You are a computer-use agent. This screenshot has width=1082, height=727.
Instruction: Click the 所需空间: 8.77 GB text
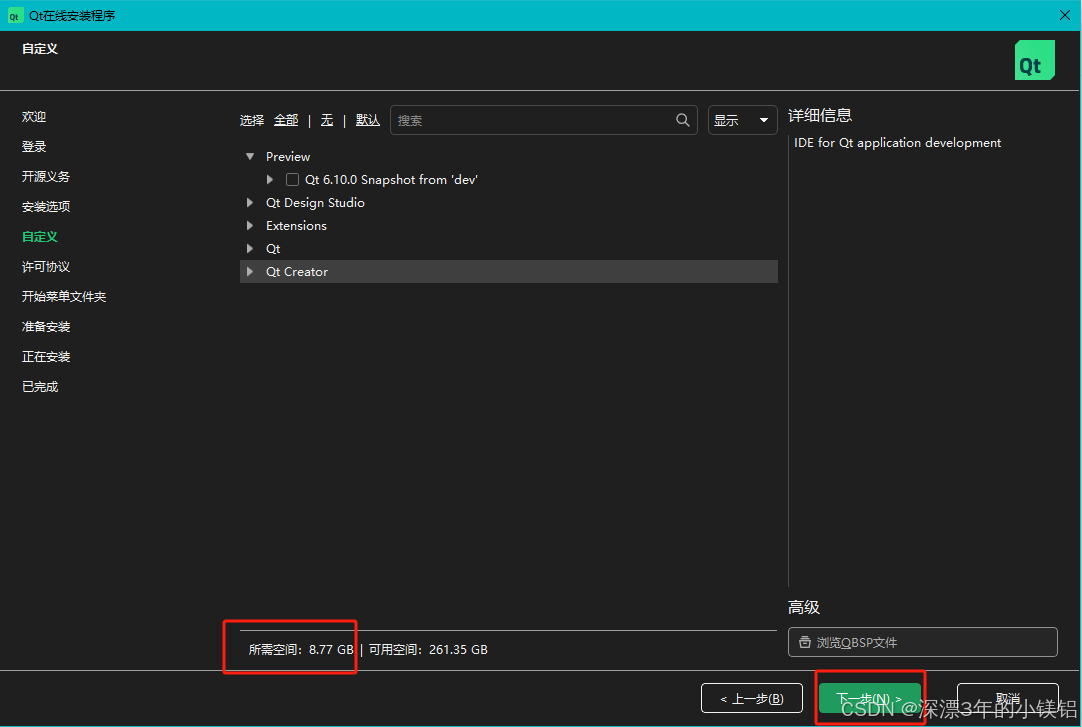pyautogui.click(x=301, y=649)
